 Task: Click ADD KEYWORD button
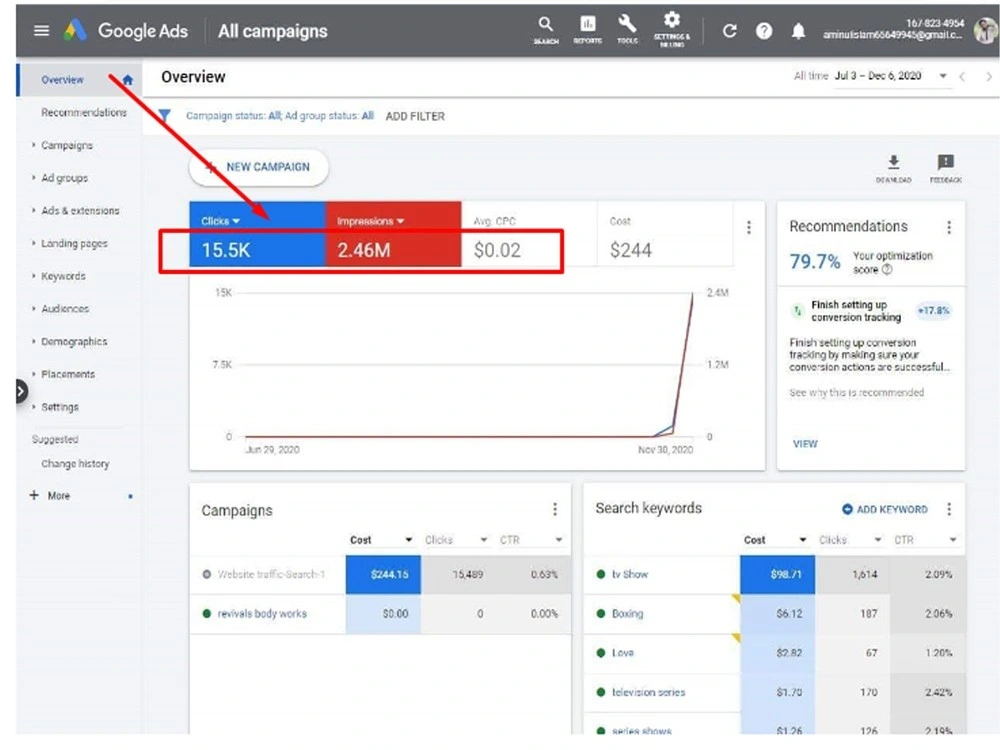click(885, 509)
